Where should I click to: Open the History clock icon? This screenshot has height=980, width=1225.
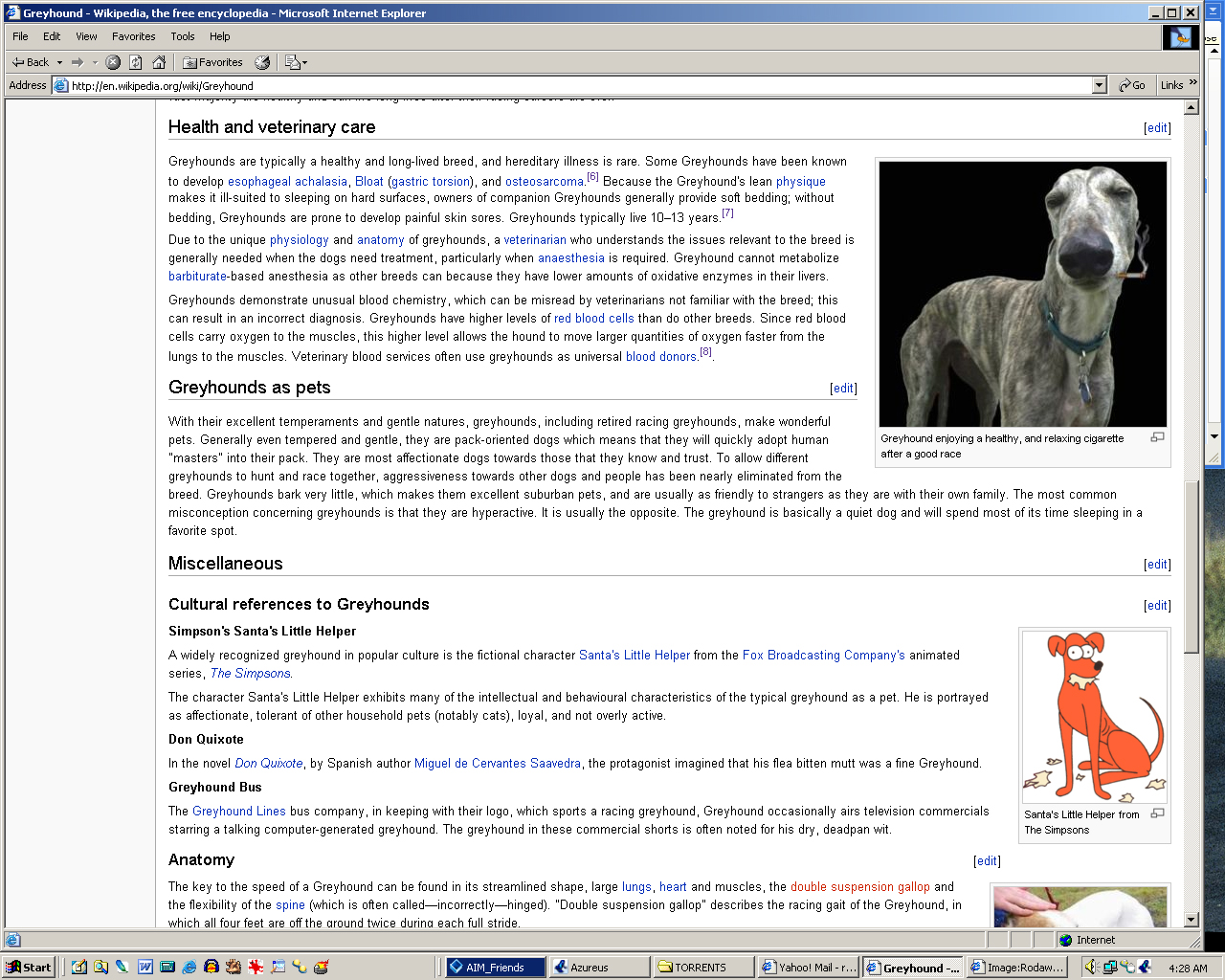tap(262, 62)
